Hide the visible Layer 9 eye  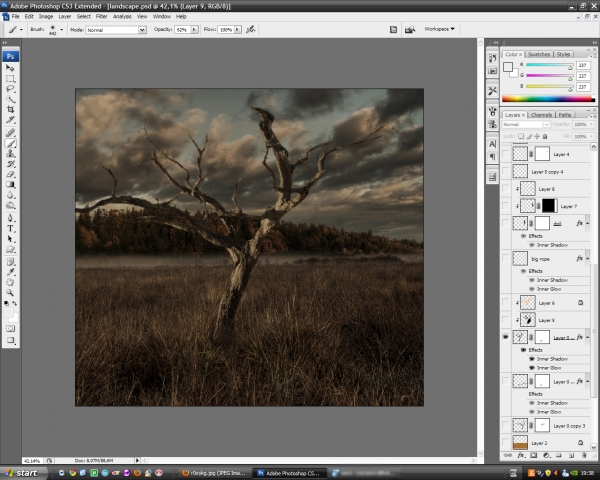pyautogui.click(x=505, y=337)
